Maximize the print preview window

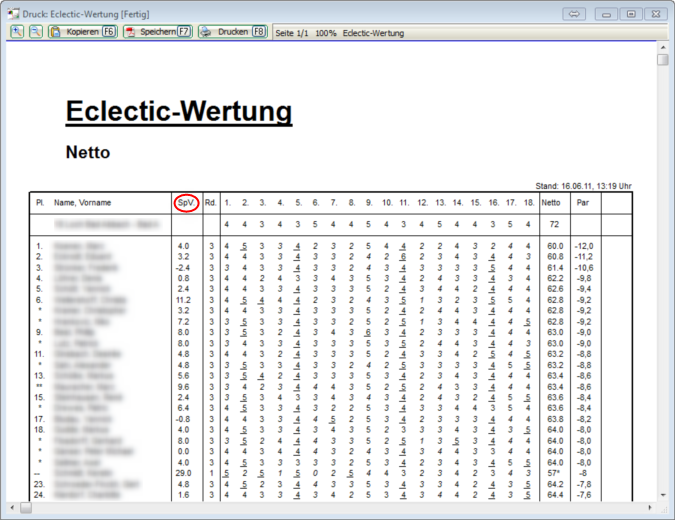(x=631, y=14)
